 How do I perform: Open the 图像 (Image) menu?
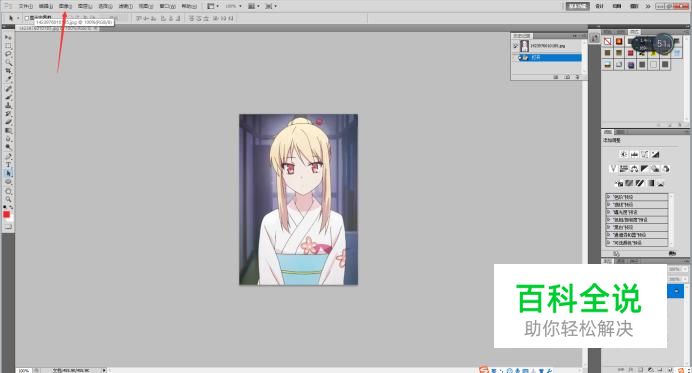(x=65, y=6)
